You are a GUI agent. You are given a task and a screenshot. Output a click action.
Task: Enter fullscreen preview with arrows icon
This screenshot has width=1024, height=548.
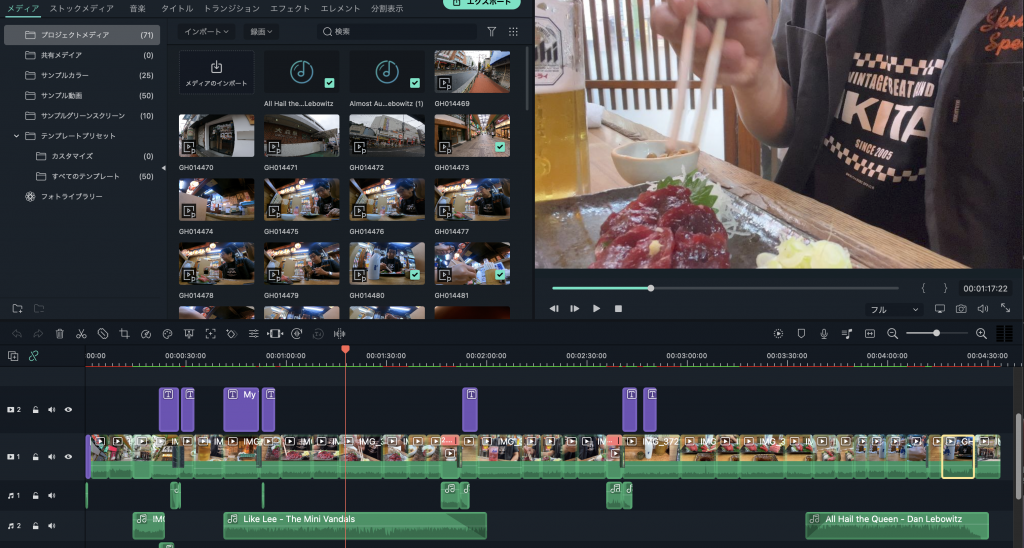click(x=1005, y=309)
